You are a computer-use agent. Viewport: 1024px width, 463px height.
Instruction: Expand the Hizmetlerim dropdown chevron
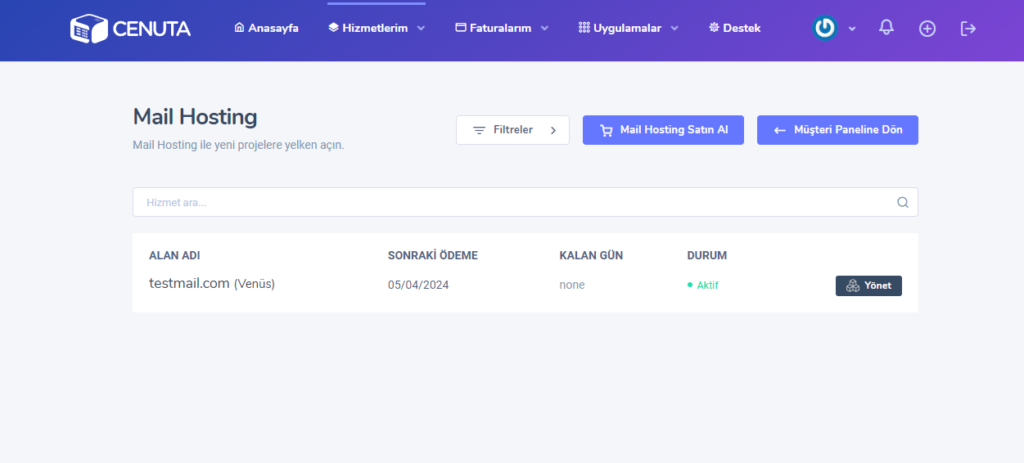coord(421,29)
